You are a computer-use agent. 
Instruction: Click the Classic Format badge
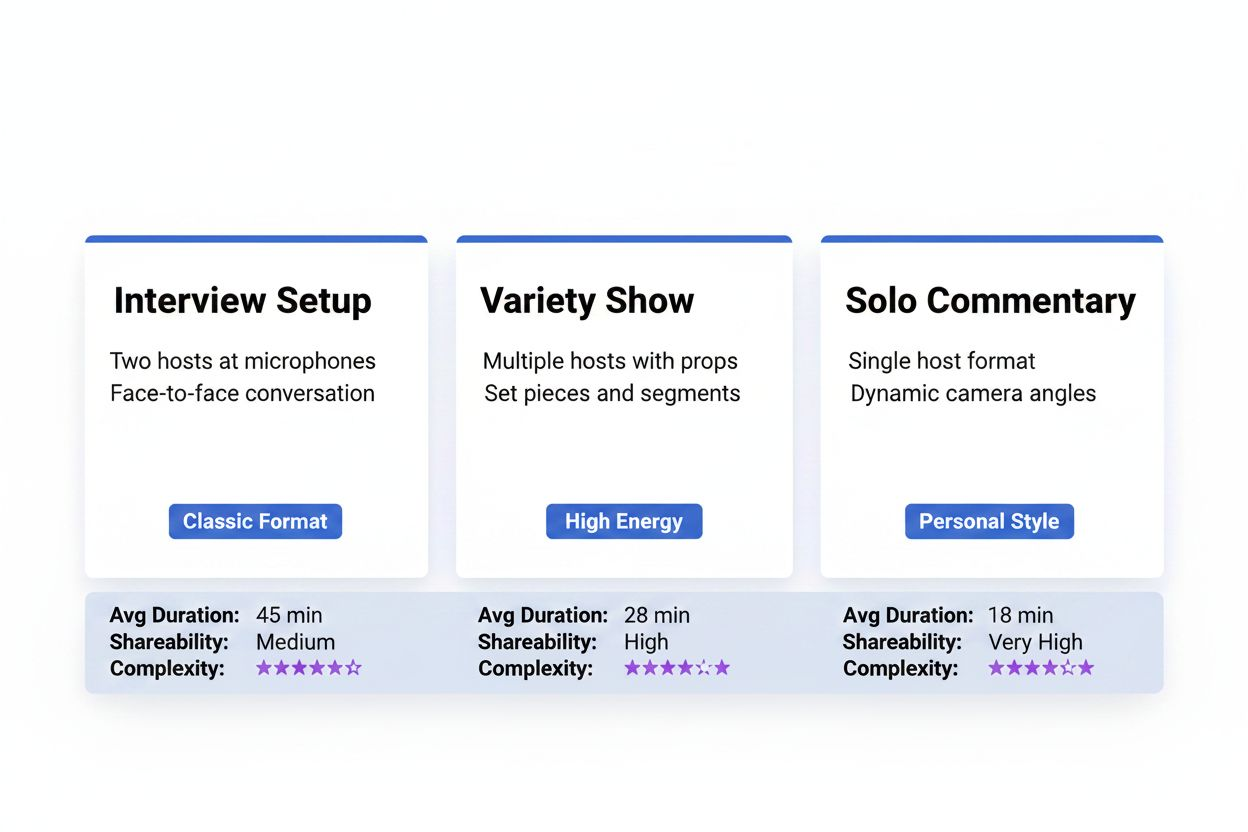click(x=255, y=521)
